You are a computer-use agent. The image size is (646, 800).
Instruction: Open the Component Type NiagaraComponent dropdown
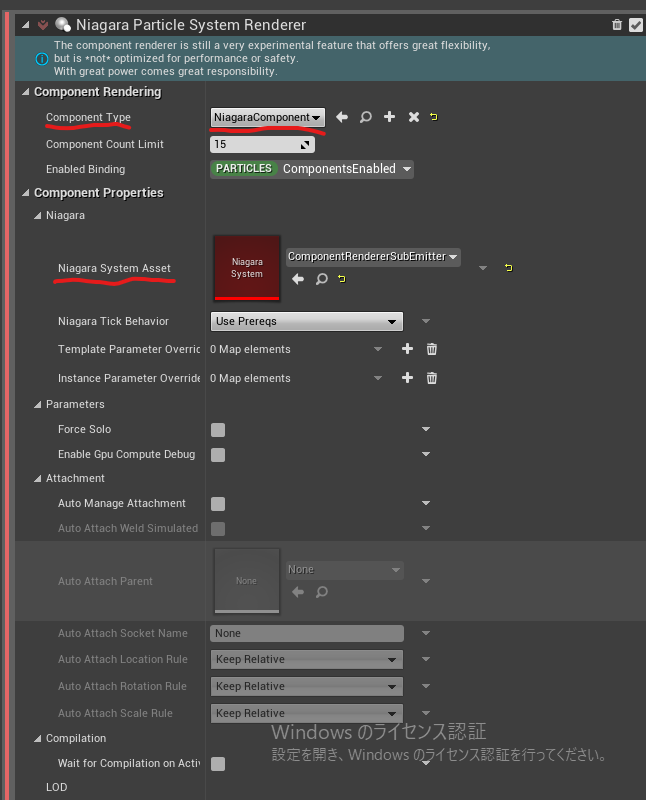click(267, 117)
